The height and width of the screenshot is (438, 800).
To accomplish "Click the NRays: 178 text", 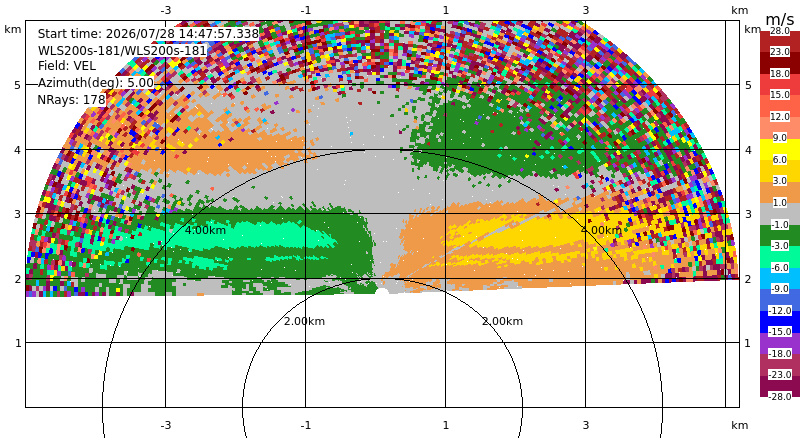I will click(71, 100).
